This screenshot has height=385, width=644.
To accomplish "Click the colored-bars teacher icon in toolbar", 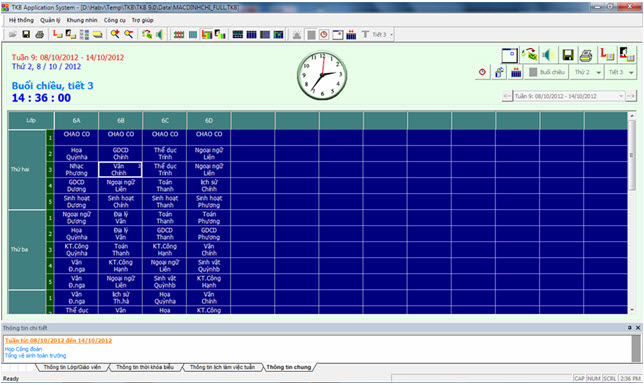I will click(x=220, y=35).
